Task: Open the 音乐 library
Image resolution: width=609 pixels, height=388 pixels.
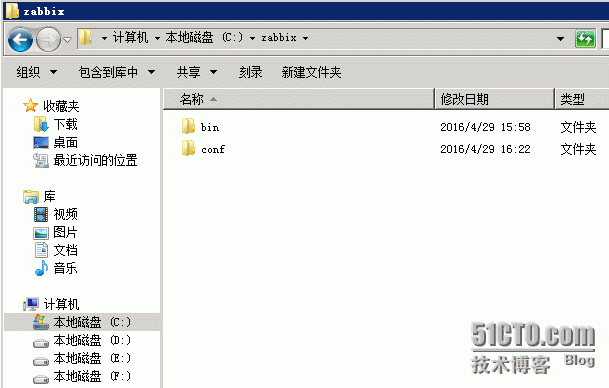Action: pos(65,268)
